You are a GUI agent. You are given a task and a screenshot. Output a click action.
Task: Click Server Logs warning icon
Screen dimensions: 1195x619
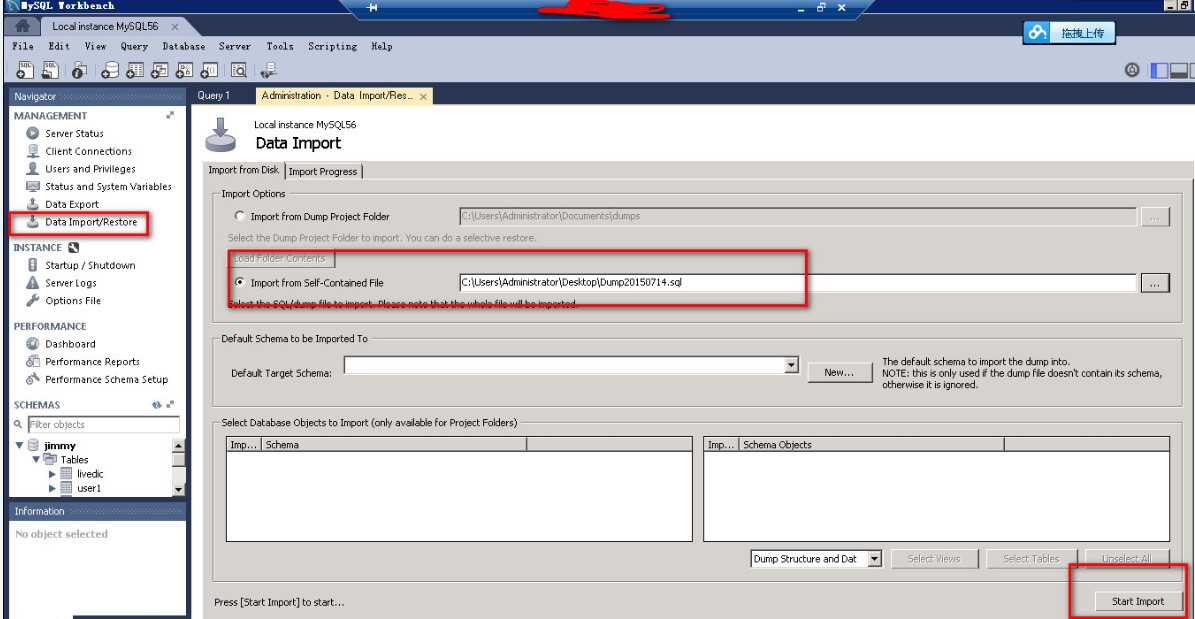pyautogui.click(x=32, y=283)
